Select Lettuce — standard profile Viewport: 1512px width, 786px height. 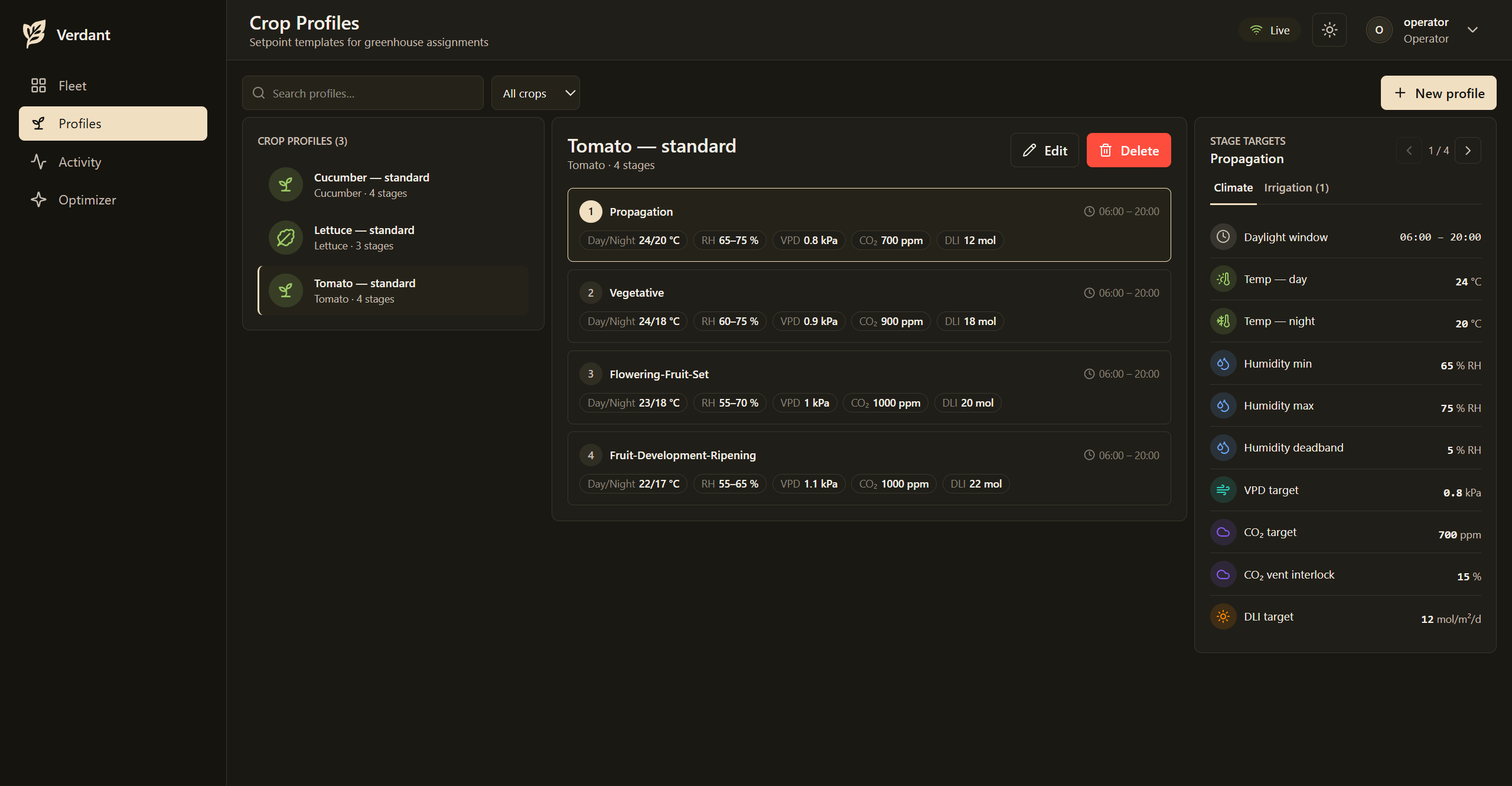(393, 238)
